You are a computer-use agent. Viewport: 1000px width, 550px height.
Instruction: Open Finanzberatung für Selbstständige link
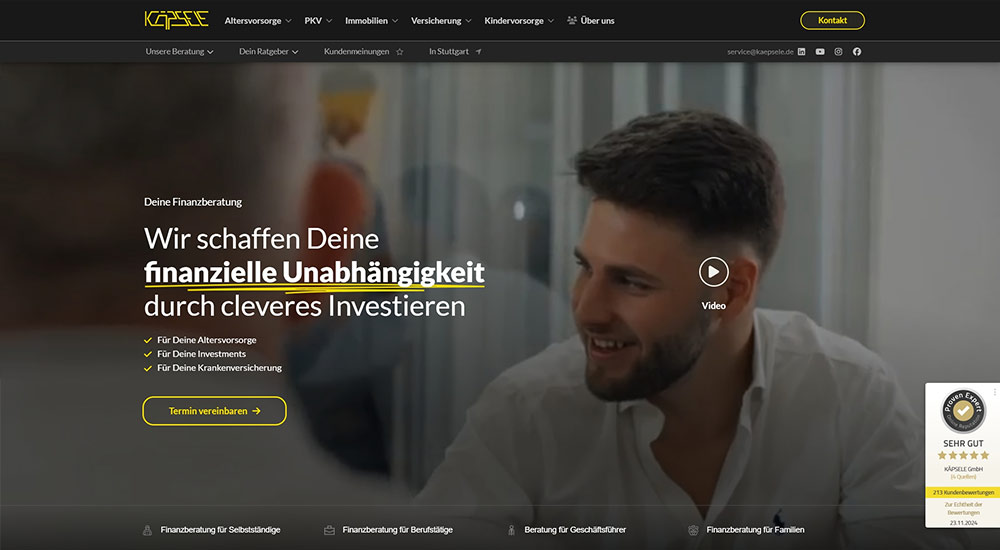pyautogui.click(x=212, y=530)
